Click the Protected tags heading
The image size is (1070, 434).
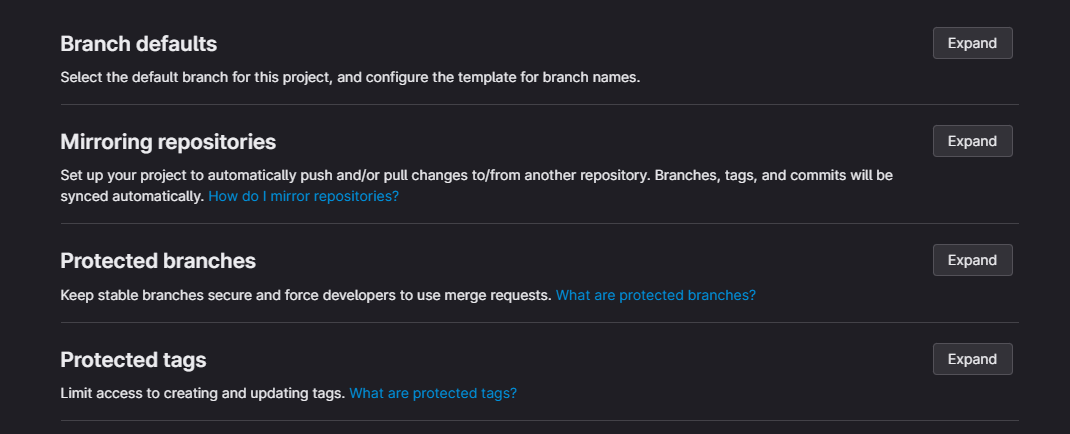click(133, 360)
